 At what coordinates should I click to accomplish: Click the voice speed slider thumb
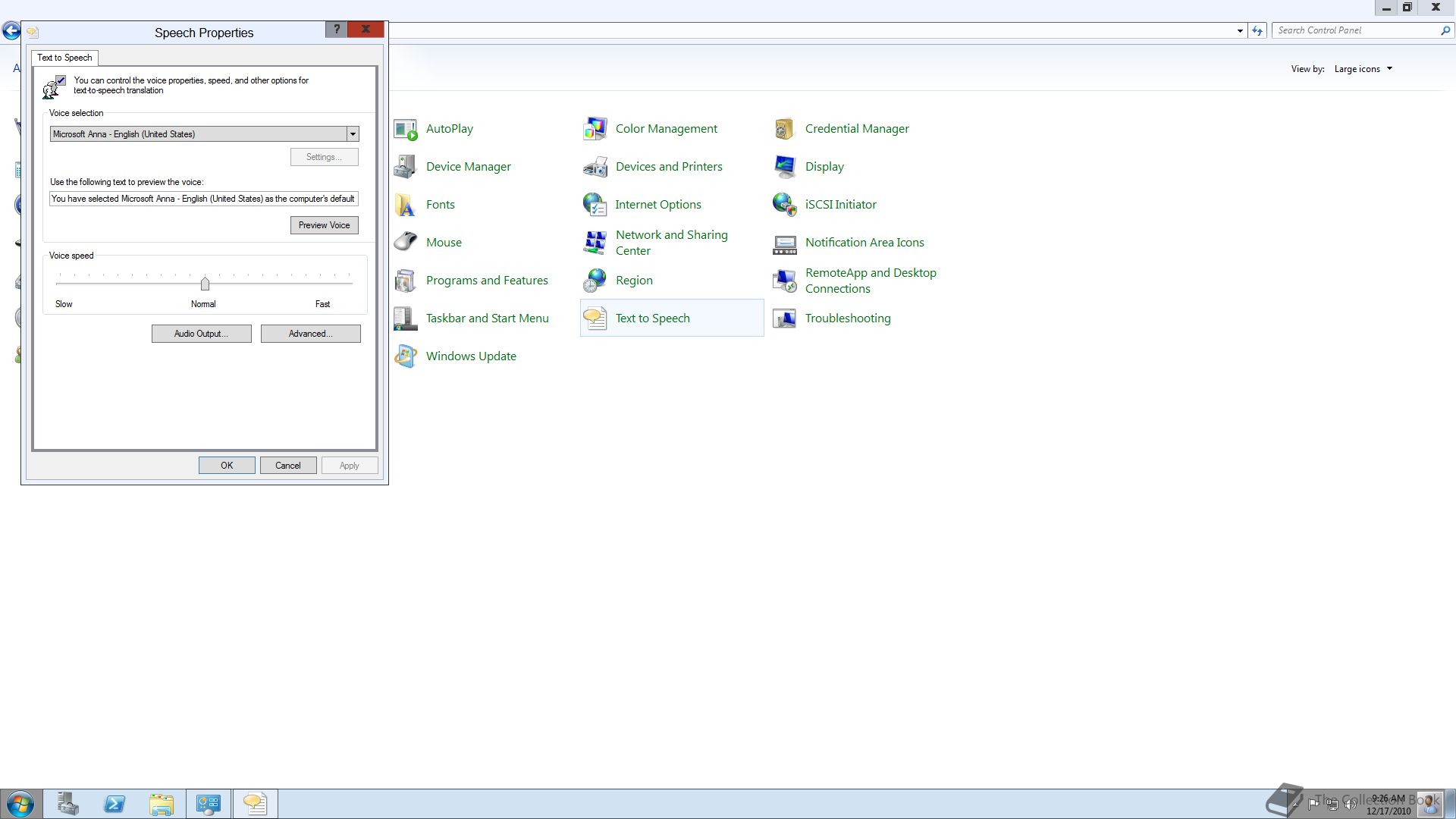(205, 284)
